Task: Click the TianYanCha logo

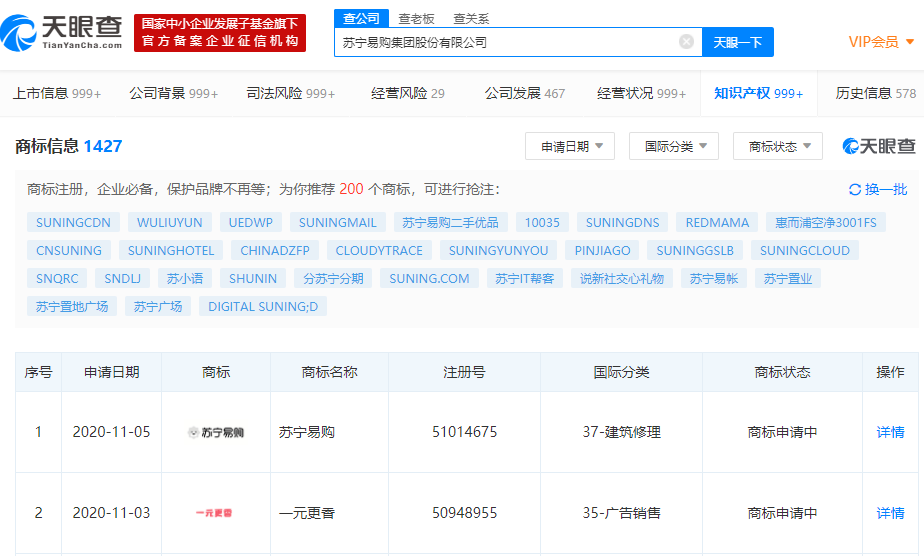Action: pyautogui.click(x=61, y=33)
